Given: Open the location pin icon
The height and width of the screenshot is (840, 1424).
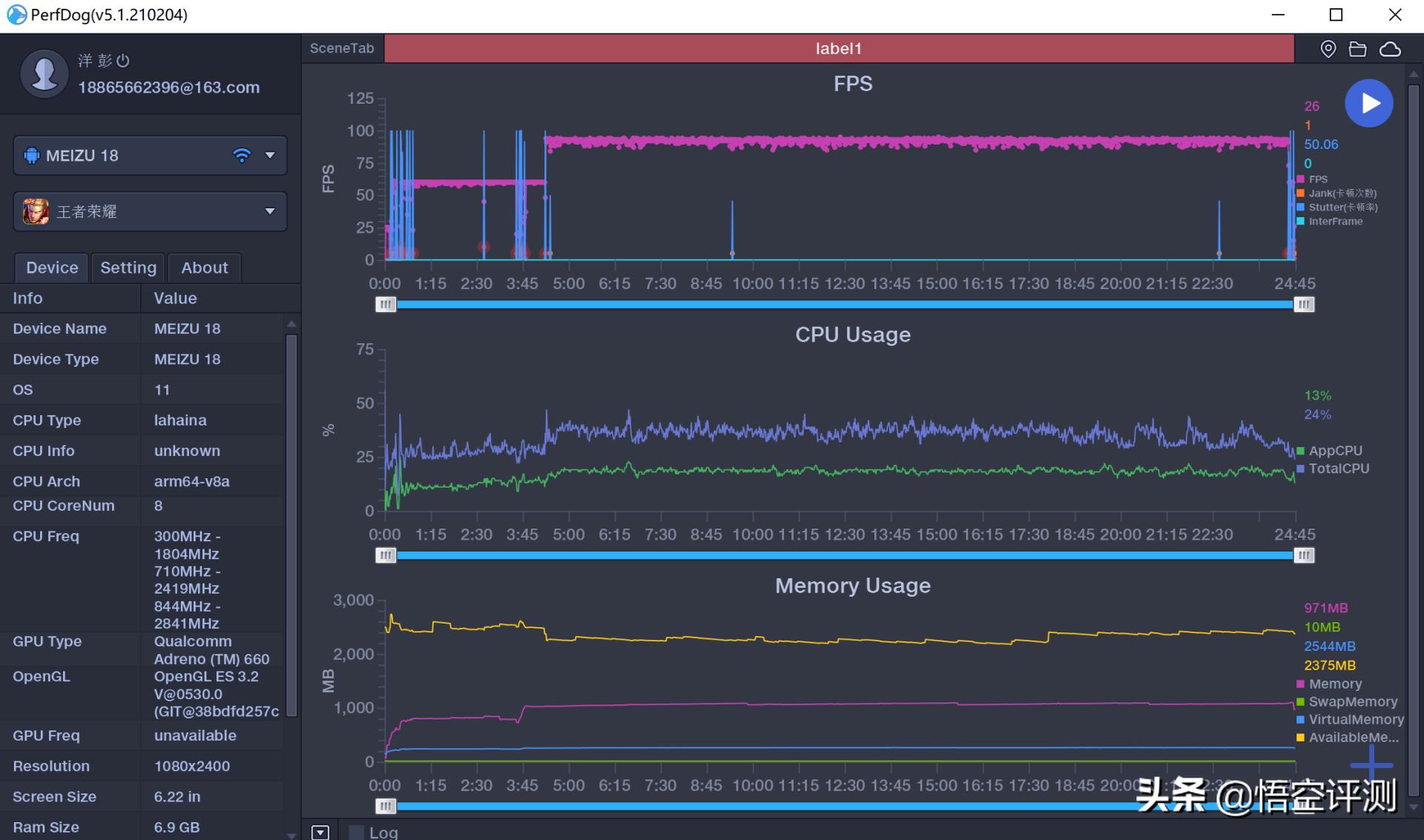Looking at the screenshot, I should (1328, 49).
